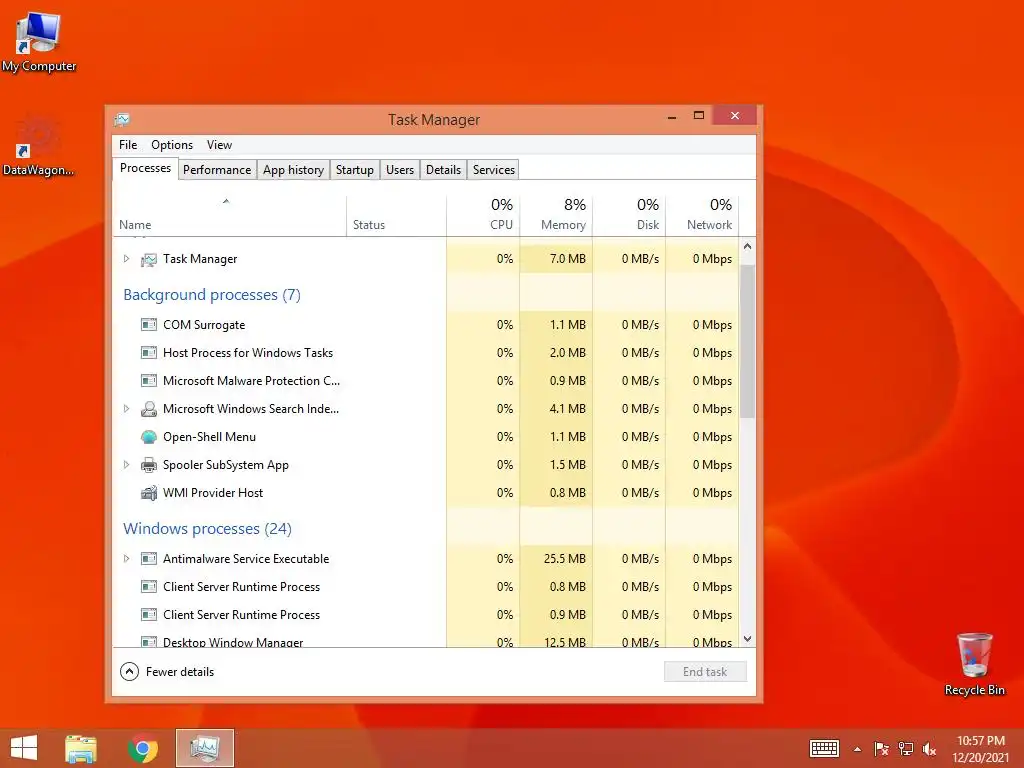Click the Task Manager row icon

point(149,259)
